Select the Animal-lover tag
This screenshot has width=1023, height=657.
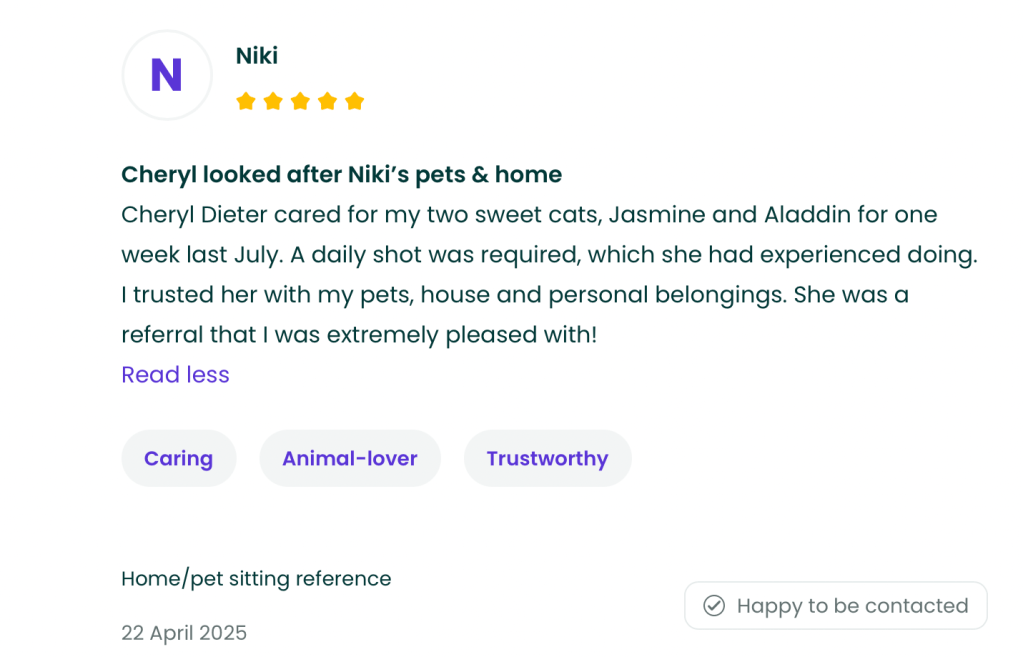click(350, 459)
